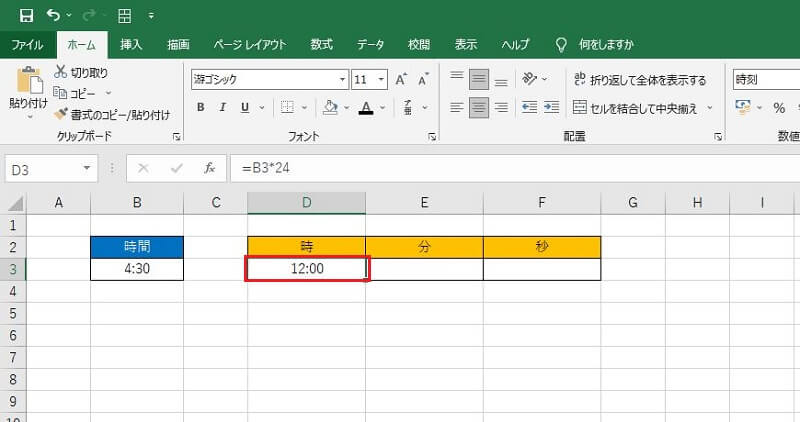Click the increase font size icon
Viewport: 800px width, 422px height.
pyautogui.click(x=401, y=80)
